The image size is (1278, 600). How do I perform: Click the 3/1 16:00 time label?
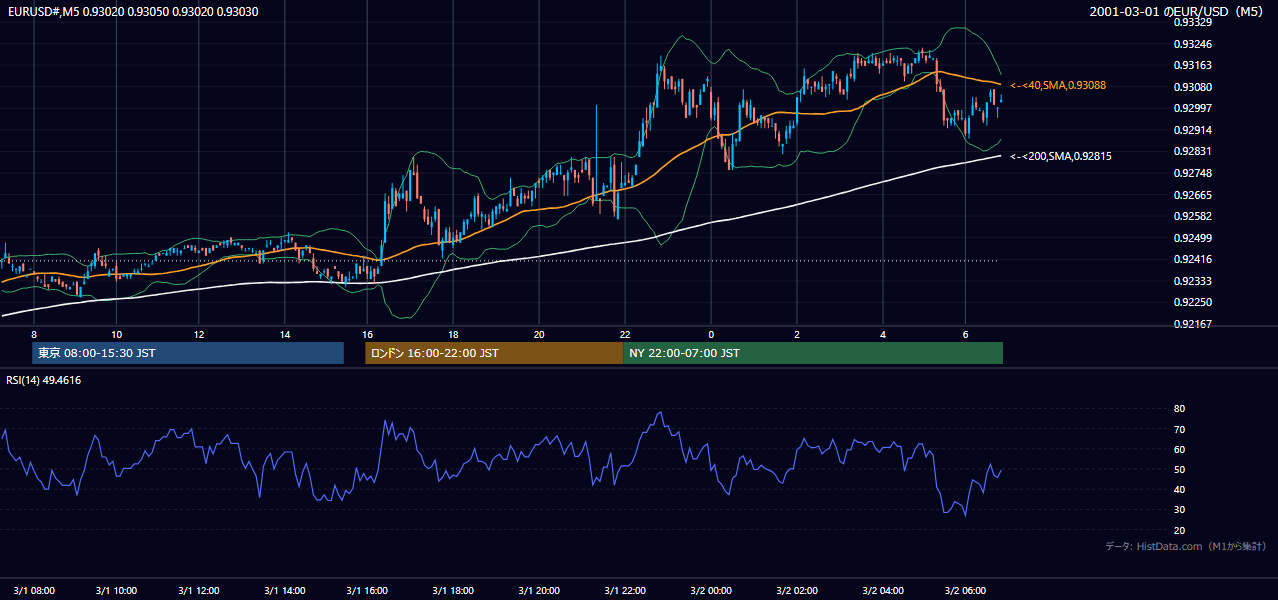point(367,590)
